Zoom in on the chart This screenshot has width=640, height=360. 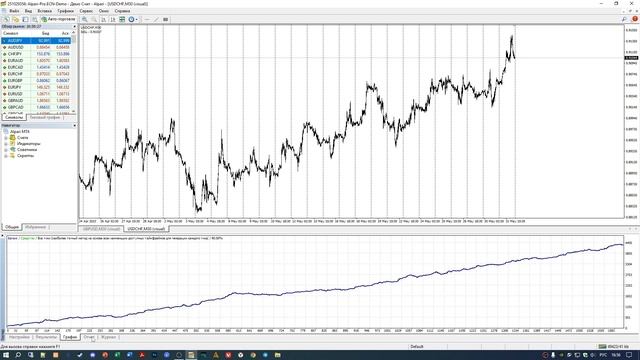[85, 19]
